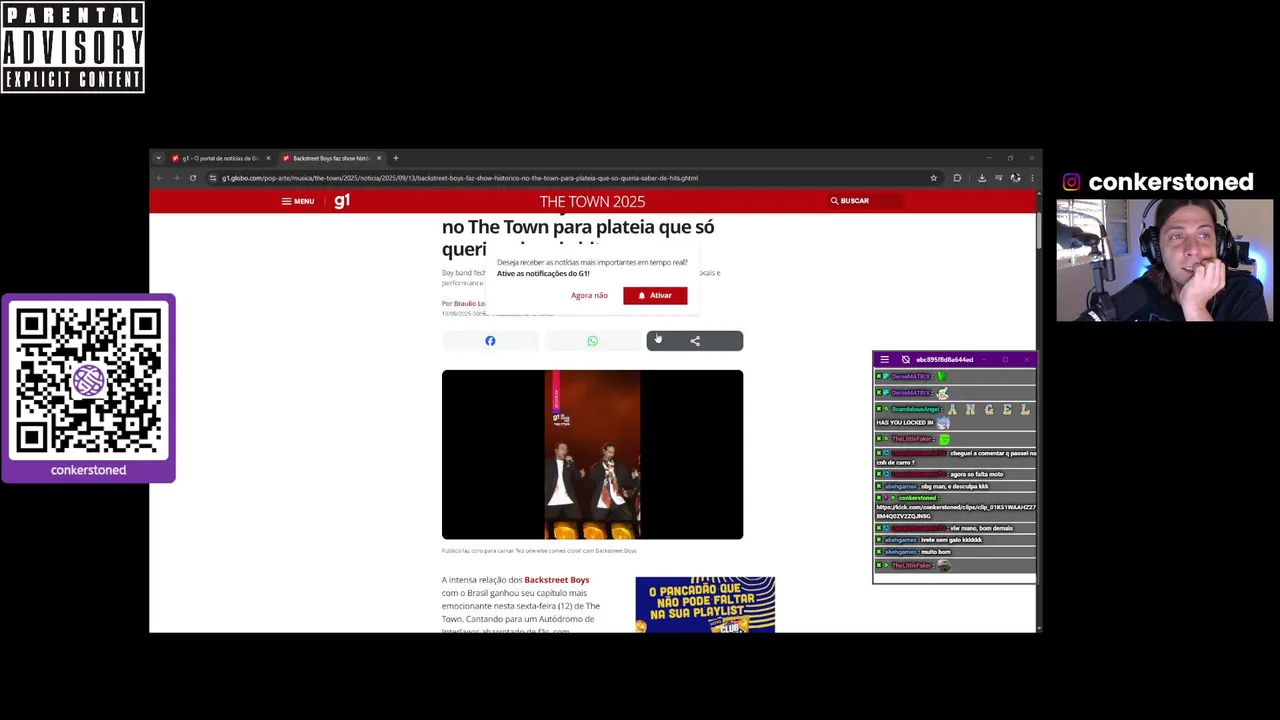Select the message 'agora so falta moto'

coord(976,474)
